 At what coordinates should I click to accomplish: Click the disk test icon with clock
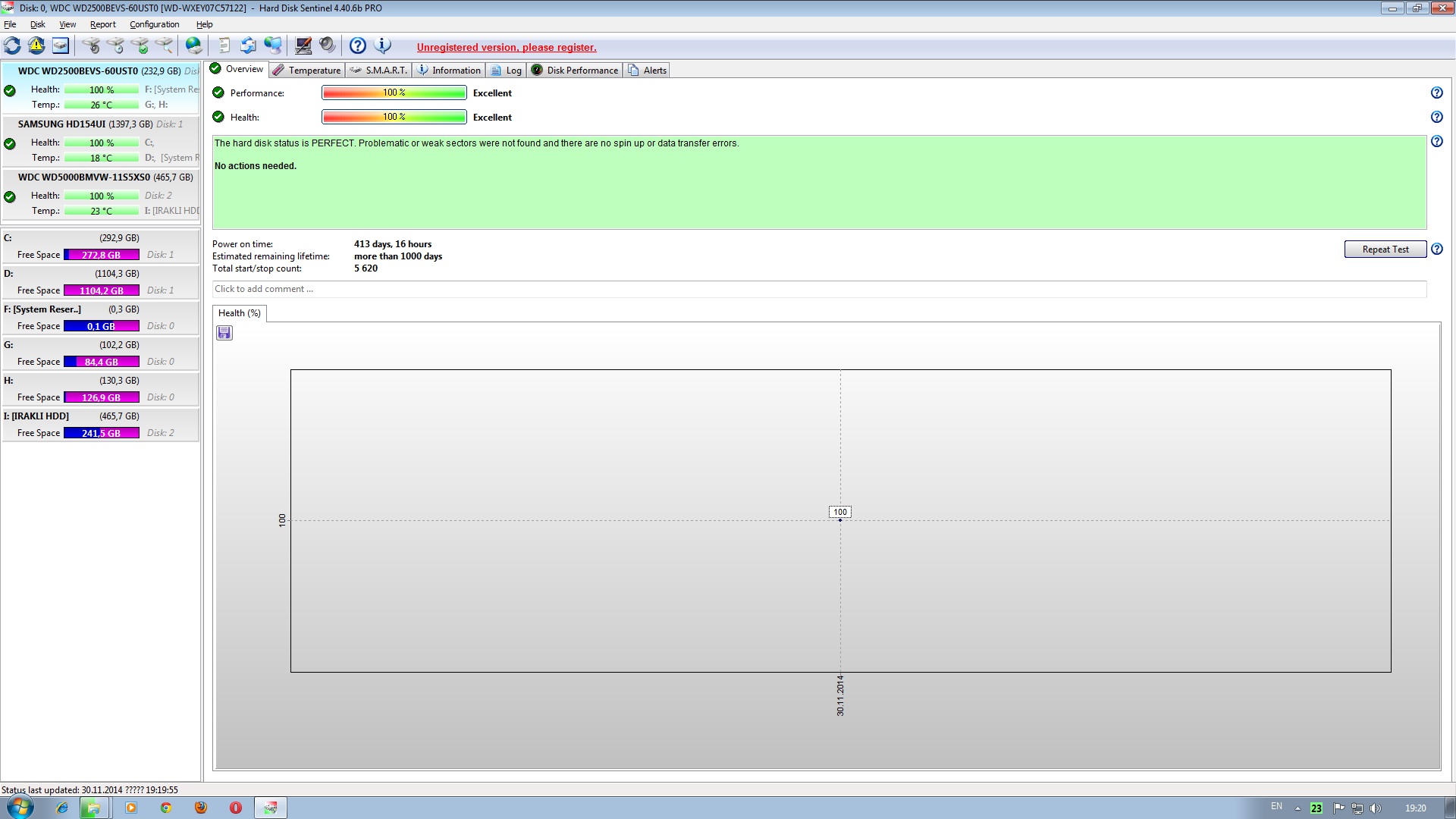coord(115,45)
